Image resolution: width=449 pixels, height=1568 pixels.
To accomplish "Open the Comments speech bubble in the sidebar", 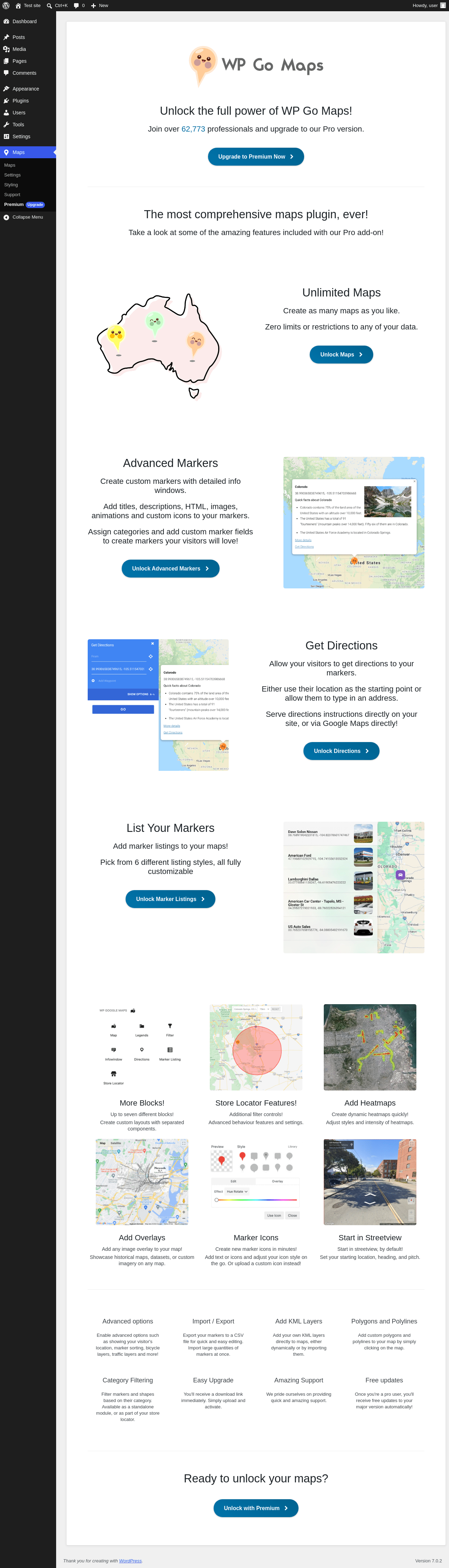I will click(x=6, y=73).
